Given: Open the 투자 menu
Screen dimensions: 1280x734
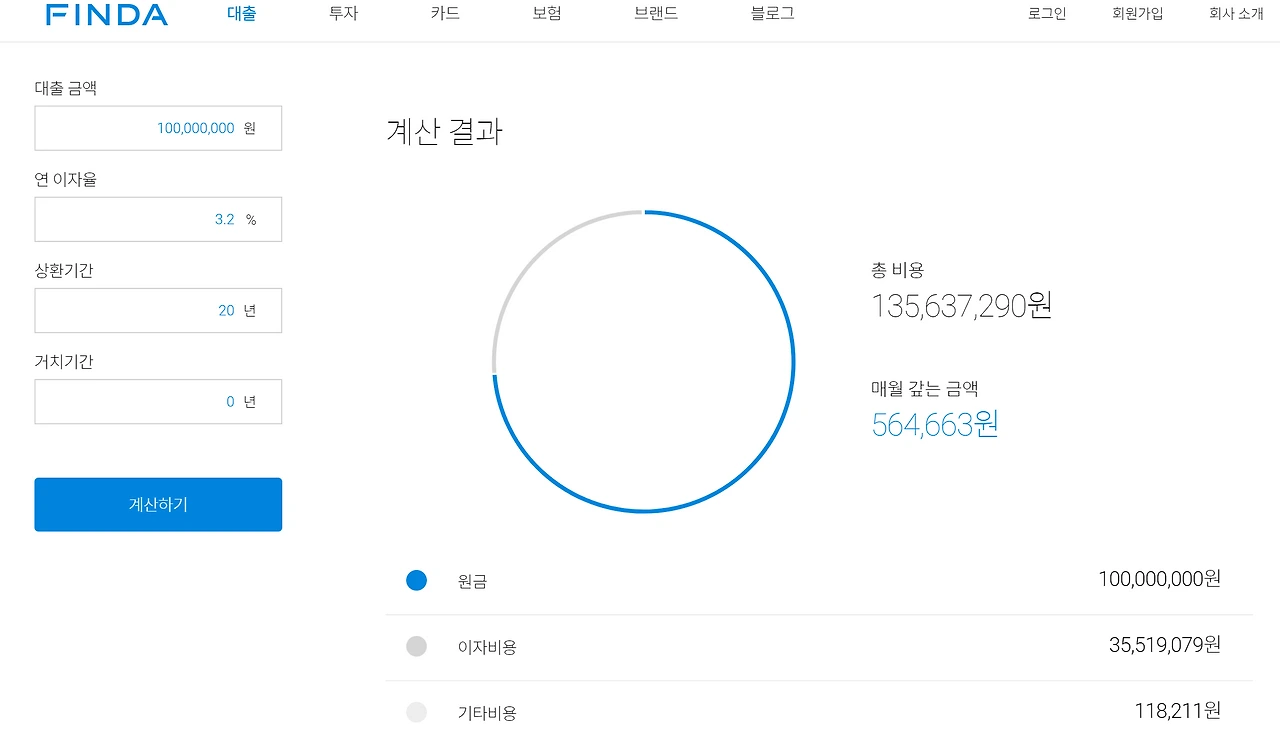Looking at the screenshot, I should point(342,14).
